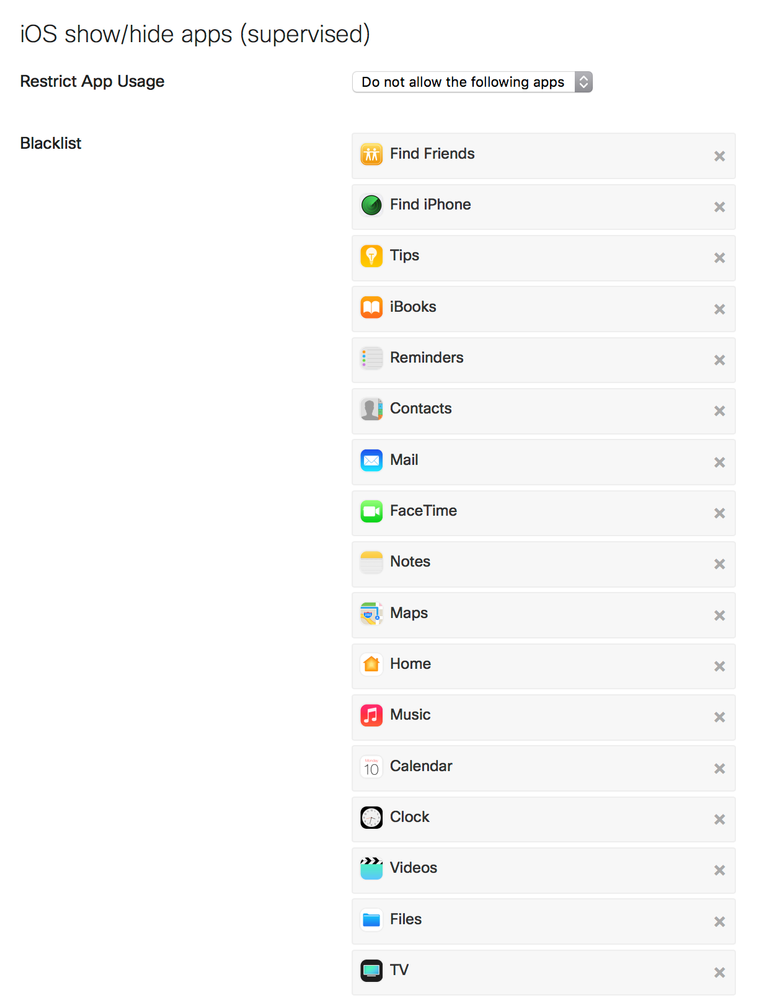Remove TV from the blacklist
Image resolution: width=759 pixels, height=998 pixels.
[720, 973]
